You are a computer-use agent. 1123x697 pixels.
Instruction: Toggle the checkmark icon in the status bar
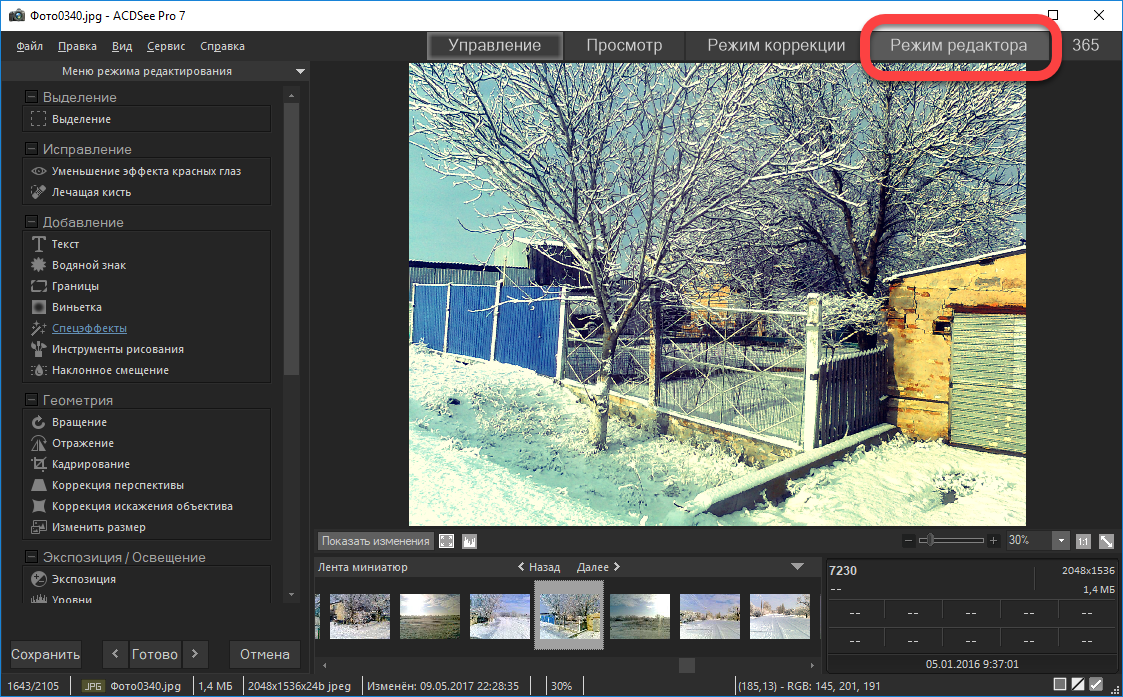tap(1096, 685)
